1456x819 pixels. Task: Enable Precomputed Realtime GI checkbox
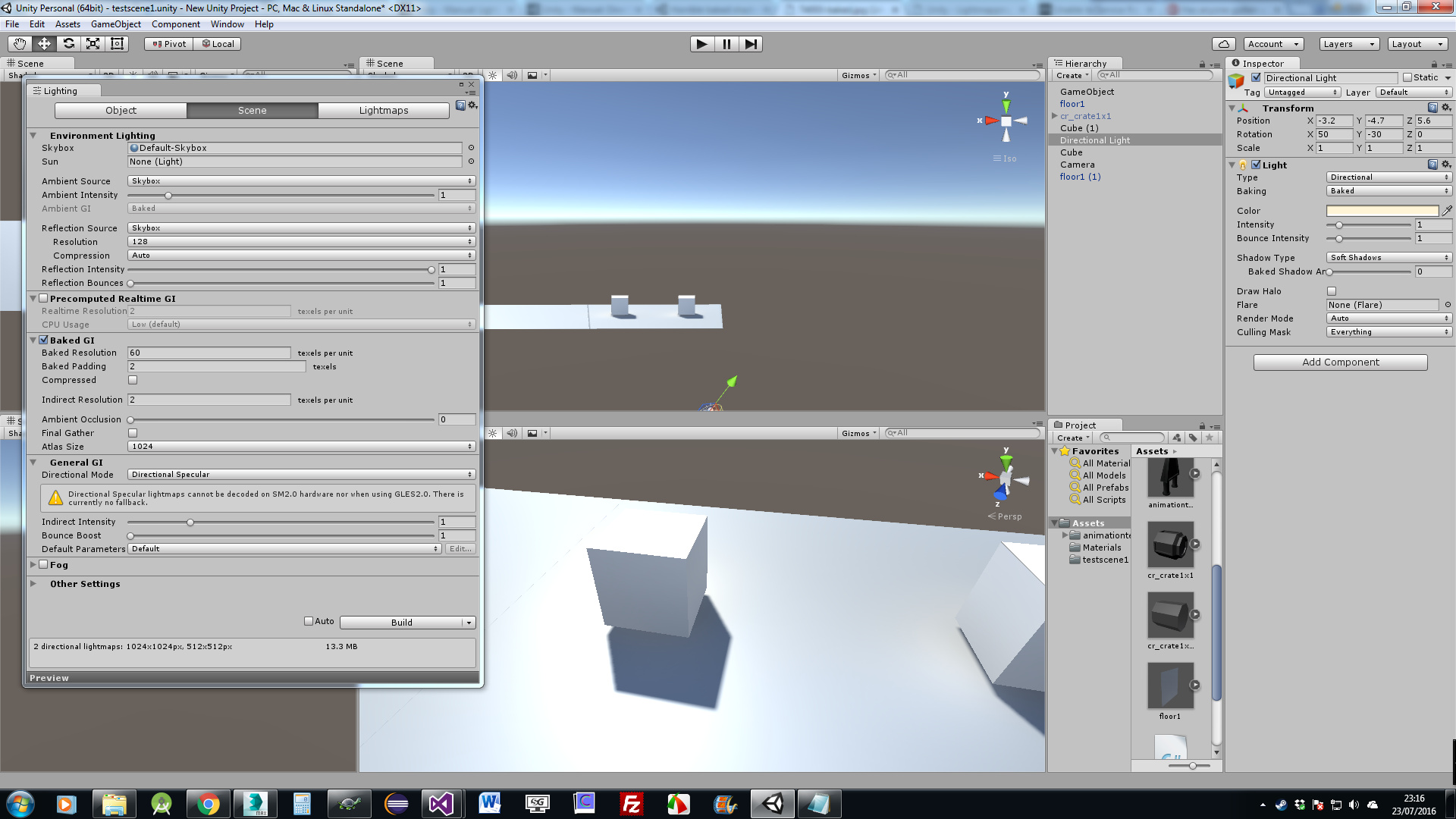coord(43,298)
